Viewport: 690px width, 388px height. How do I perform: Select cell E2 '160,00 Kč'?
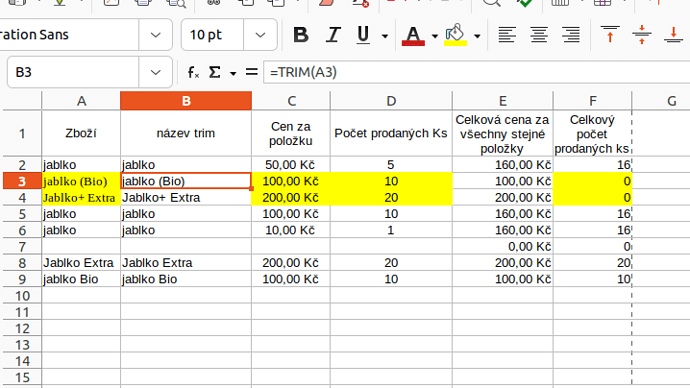click(x=503, y=165)
